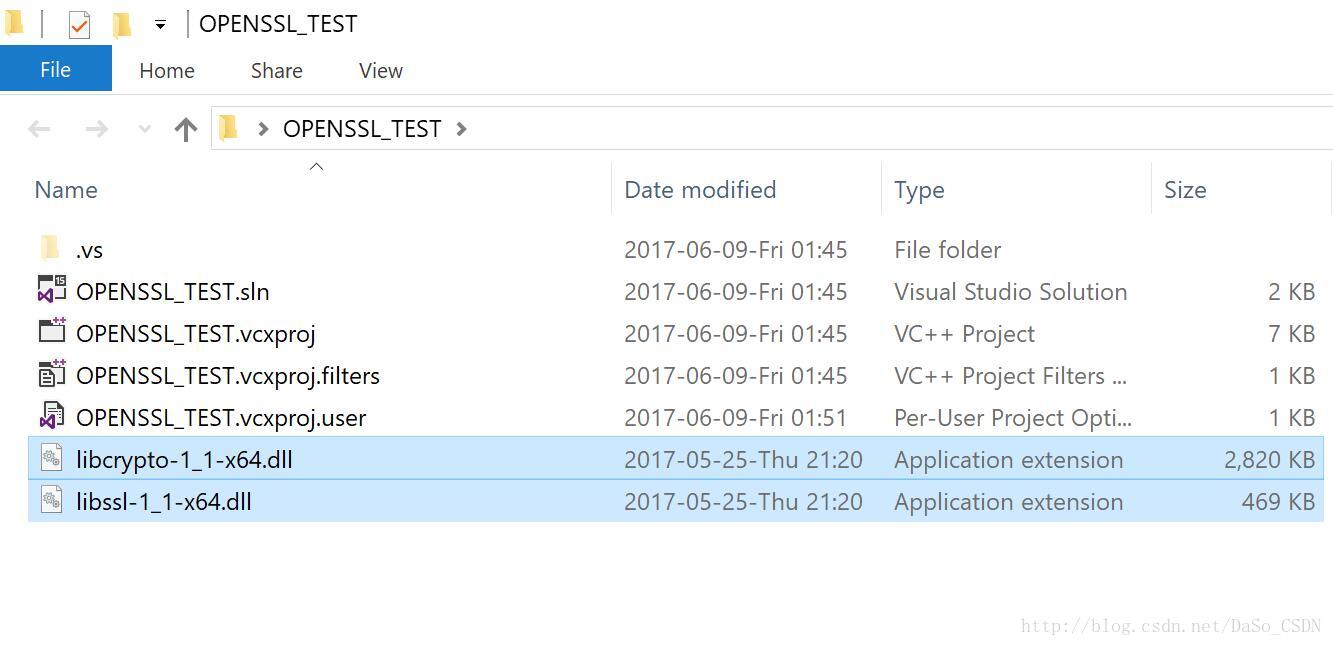Sort files by the Size column header
The height and width of the screenshot is (646, 1333).
1185,190
